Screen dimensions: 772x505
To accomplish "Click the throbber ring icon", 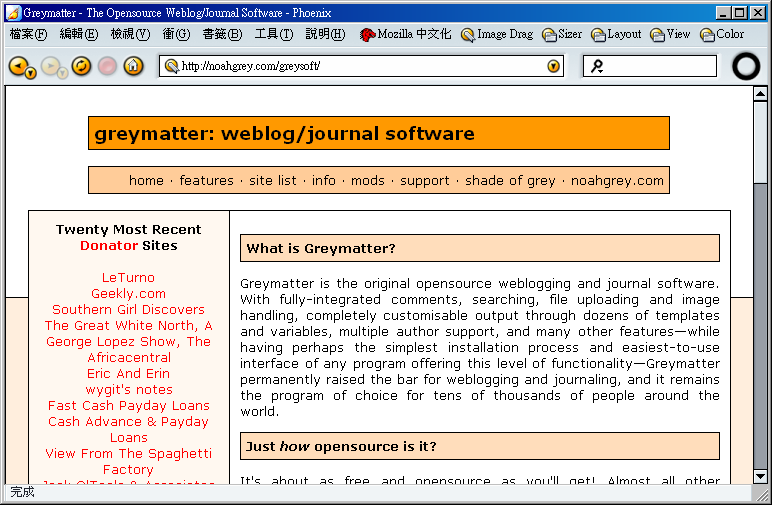I will pyautogui.click(x=746, y=66).
